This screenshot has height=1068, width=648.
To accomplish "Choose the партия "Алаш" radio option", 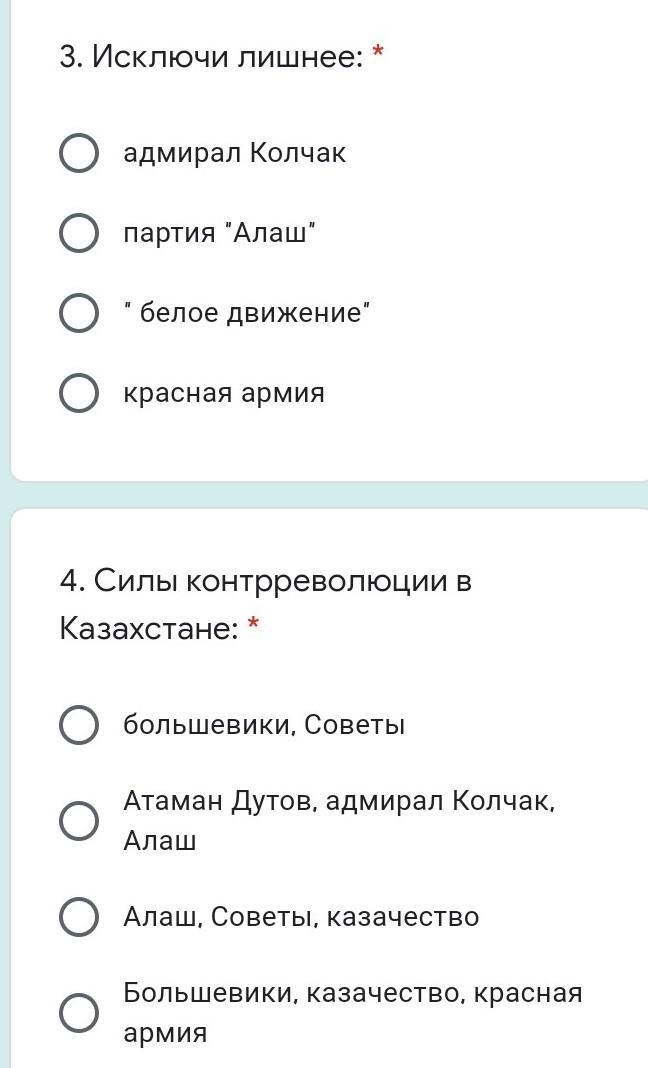I will click(x=79, y=234).
